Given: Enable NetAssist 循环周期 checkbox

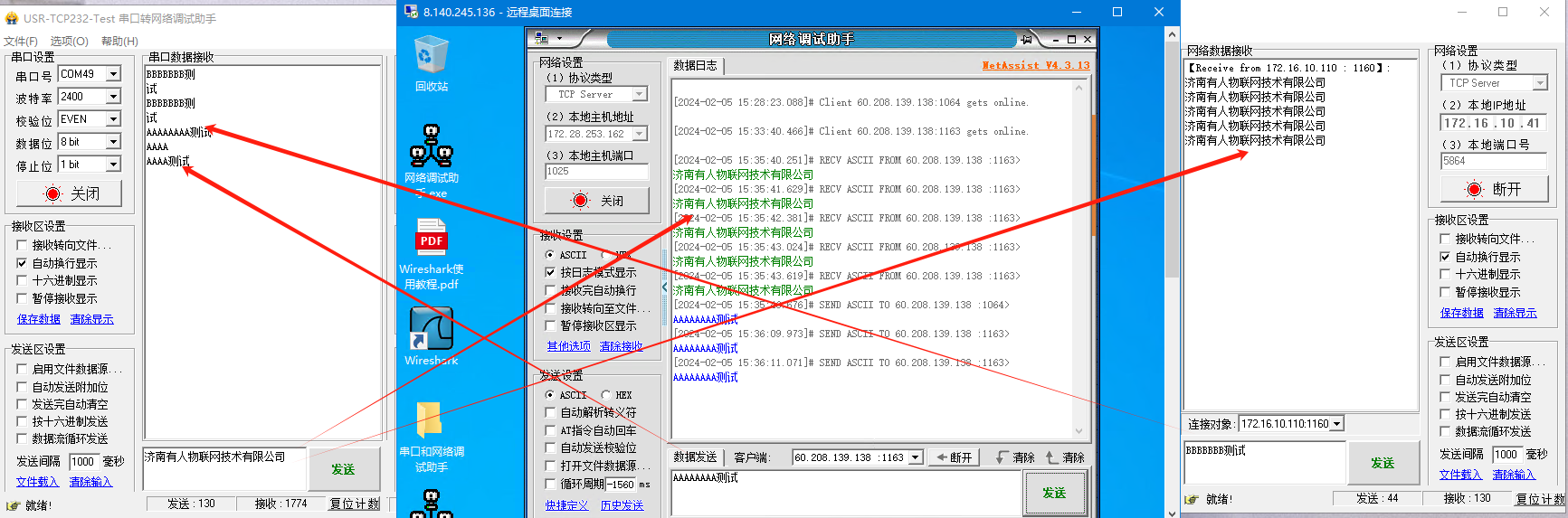Looking at the screenshot, I should [550, 484].
